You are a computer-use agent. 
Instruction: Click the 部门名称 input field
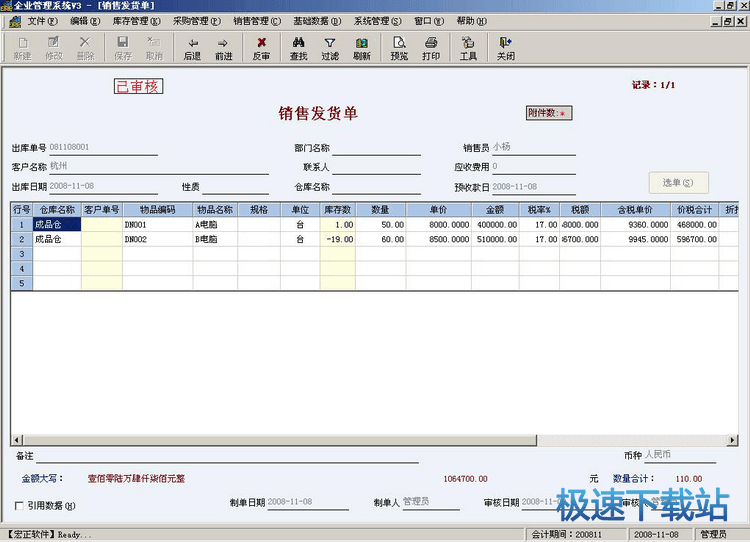[x=376, y=147]
